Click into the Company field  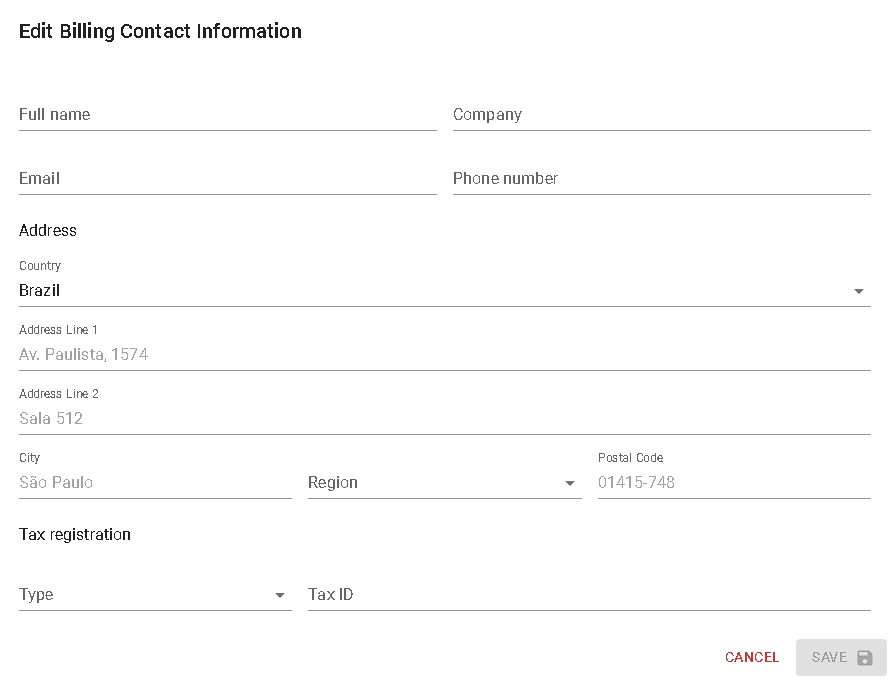[x=661, y=115]
